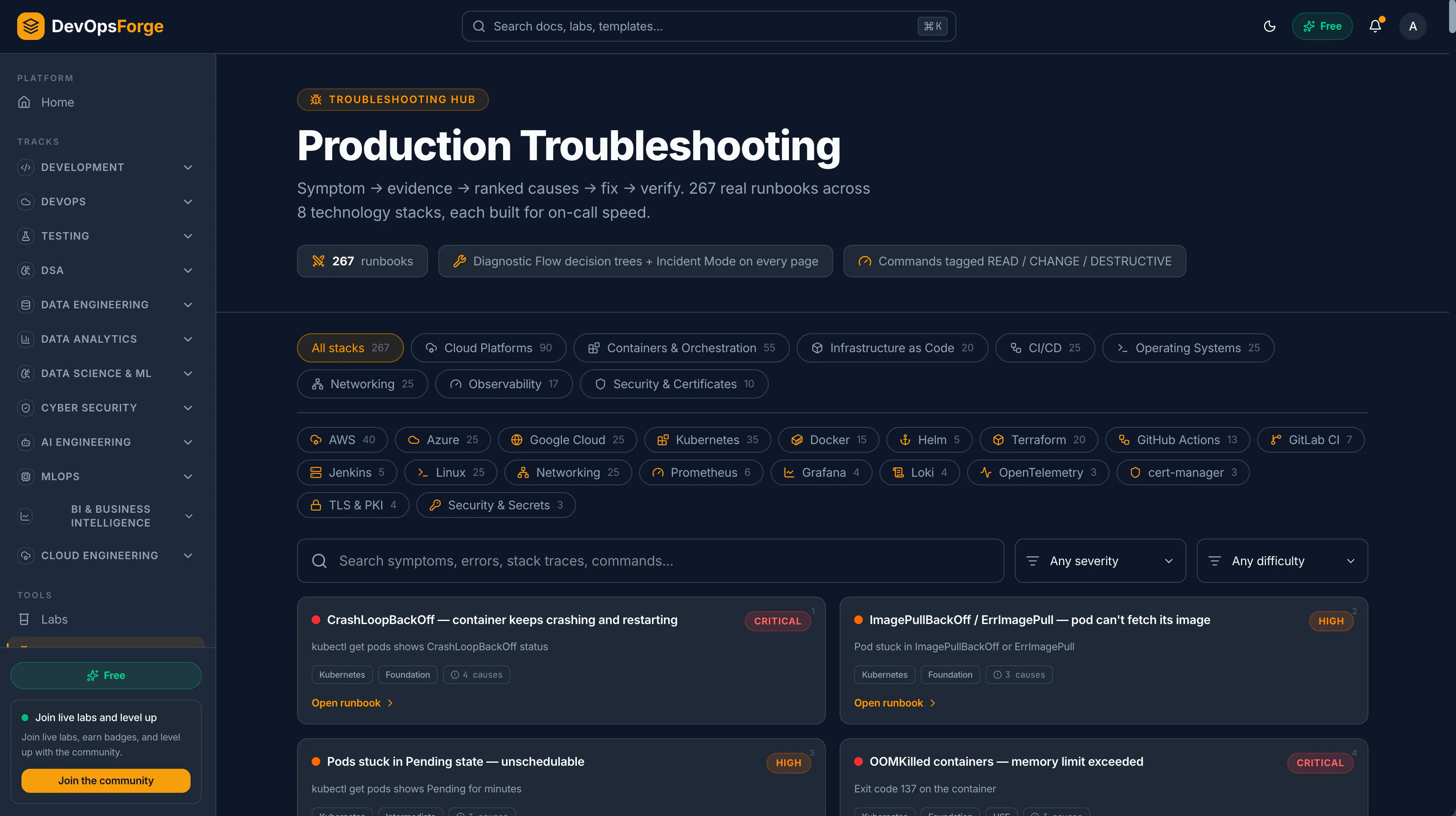The height and width of the screenshot is (816, 1456).
Task: Select the All stacks filter tab
Action: (350, 348)
